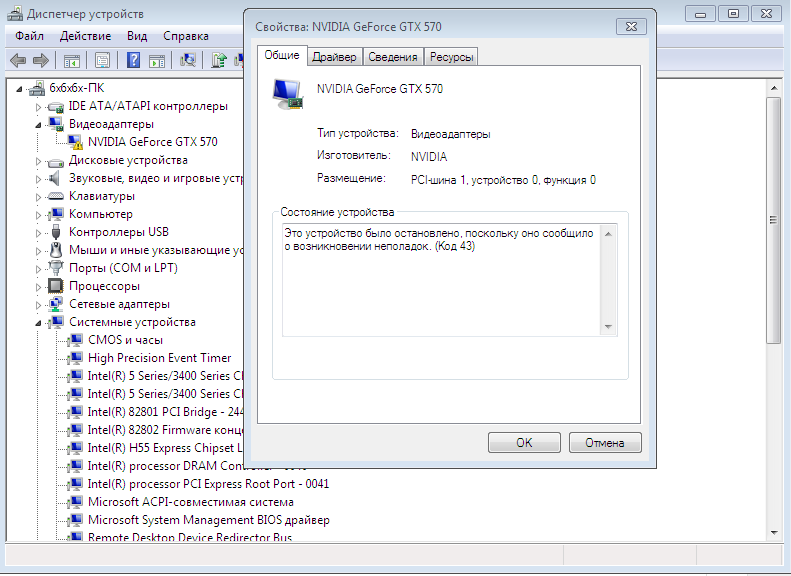
Task: Click the large monitor image in the dialog
Action: pos(288,94)
